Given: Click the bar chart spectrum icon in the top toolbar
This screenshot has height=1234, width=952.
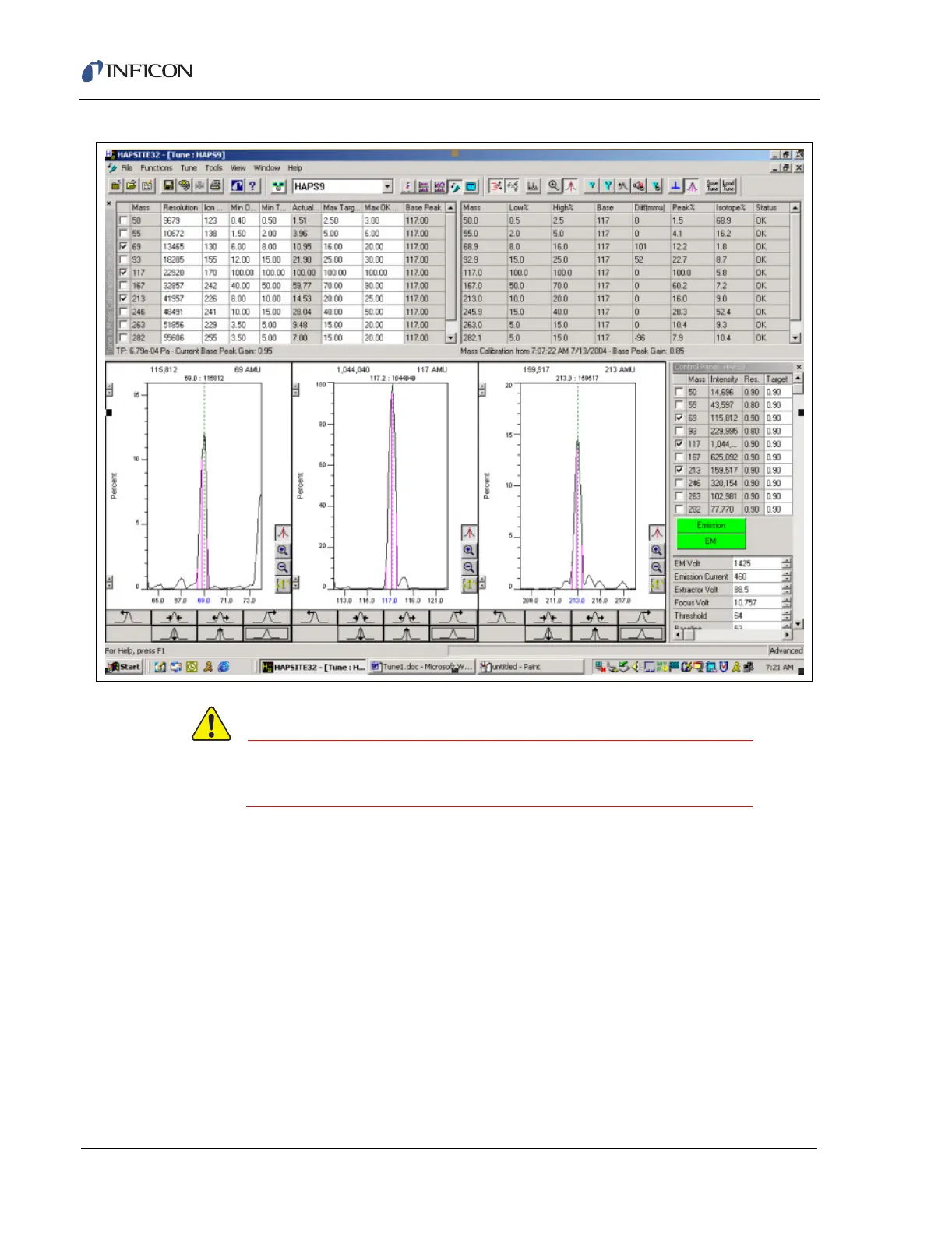Looking at the screenshot, I should click(533, 186).
